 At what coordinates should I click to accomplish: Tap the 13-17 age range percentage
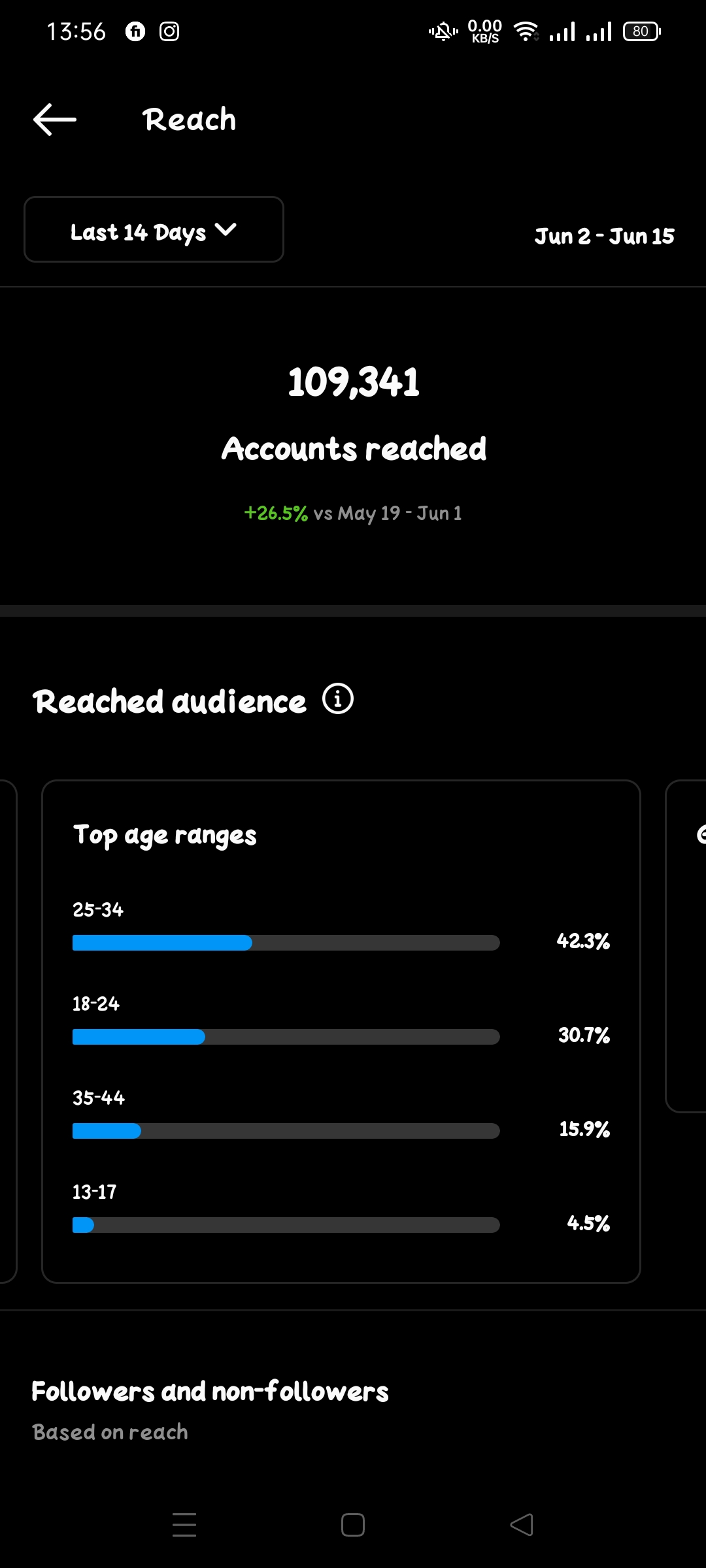(x=588, y=1223)
